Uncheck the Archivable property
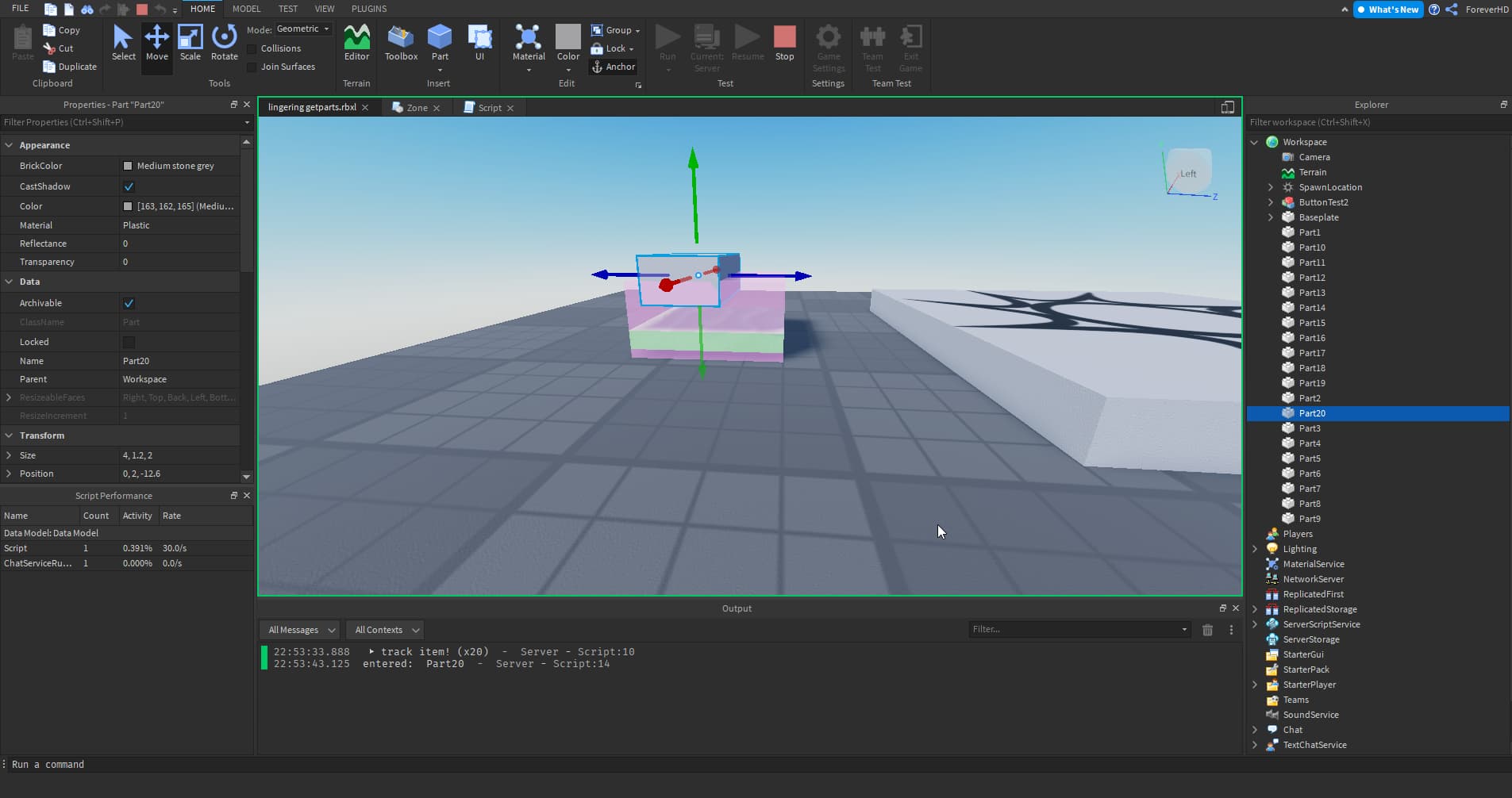The width and height of the screenshot is (1512, 798). [x=129, y=303]
